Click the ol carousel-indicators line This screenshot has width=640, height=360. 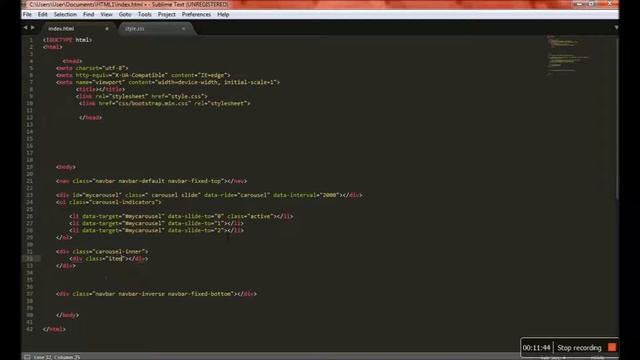(x=109, y=202)
